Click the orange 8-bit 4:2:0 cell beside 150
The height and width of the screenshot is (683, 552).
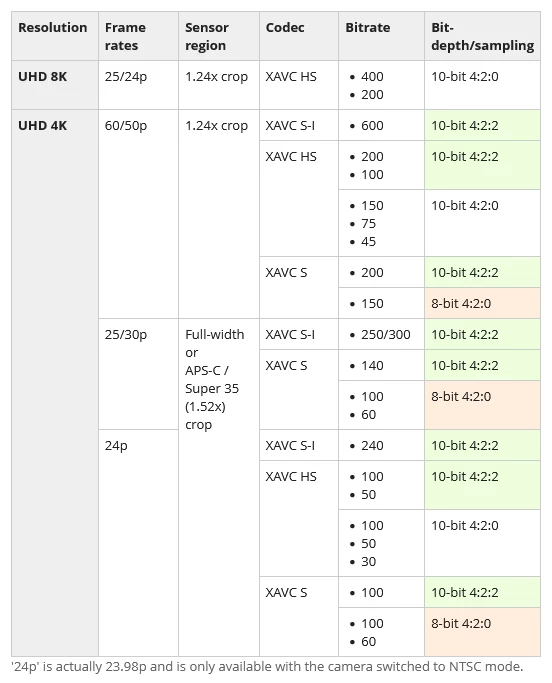[482, 303]
